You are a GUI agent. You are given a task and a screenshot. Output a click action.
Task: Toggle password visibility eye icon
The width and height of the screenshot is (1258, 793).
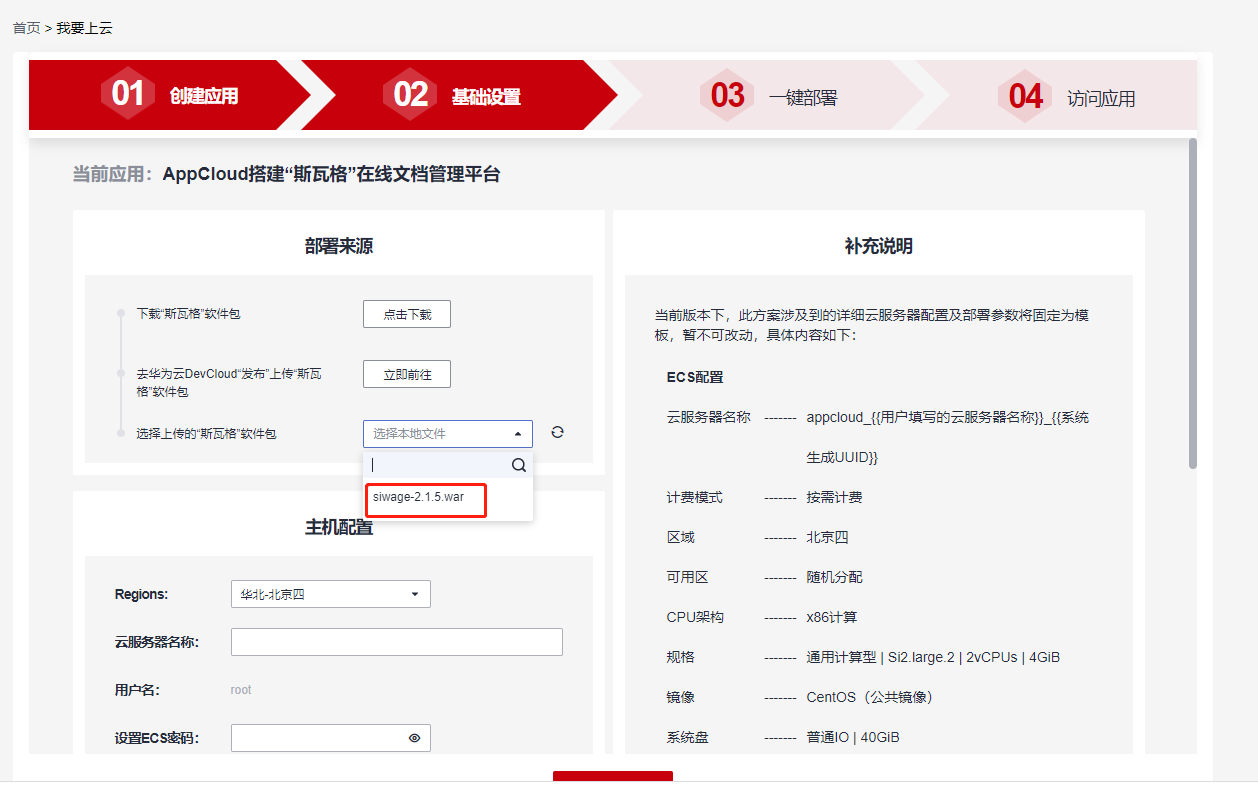[414, 738]
